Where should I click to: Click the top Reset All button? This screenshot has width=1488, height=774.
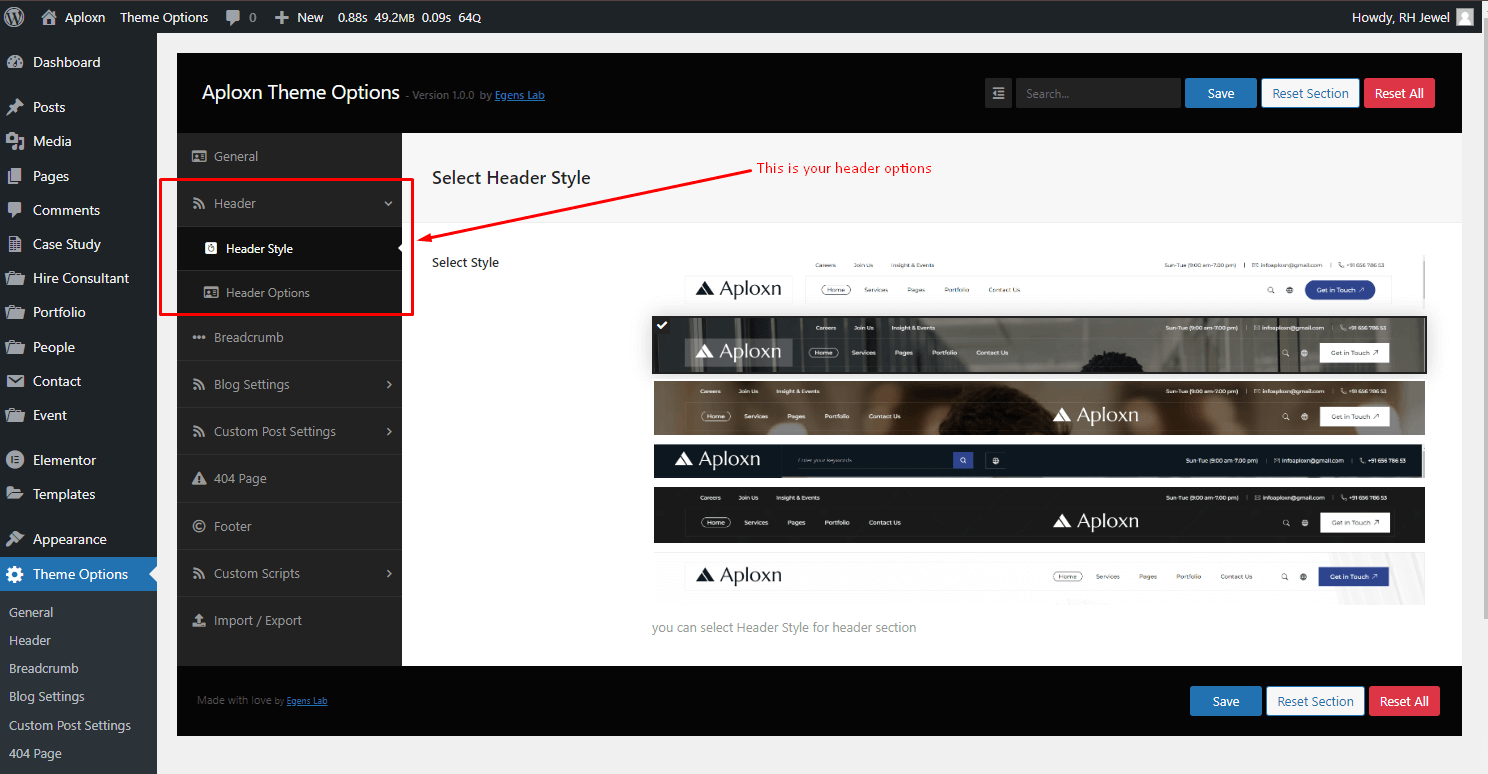point(1399,93)
